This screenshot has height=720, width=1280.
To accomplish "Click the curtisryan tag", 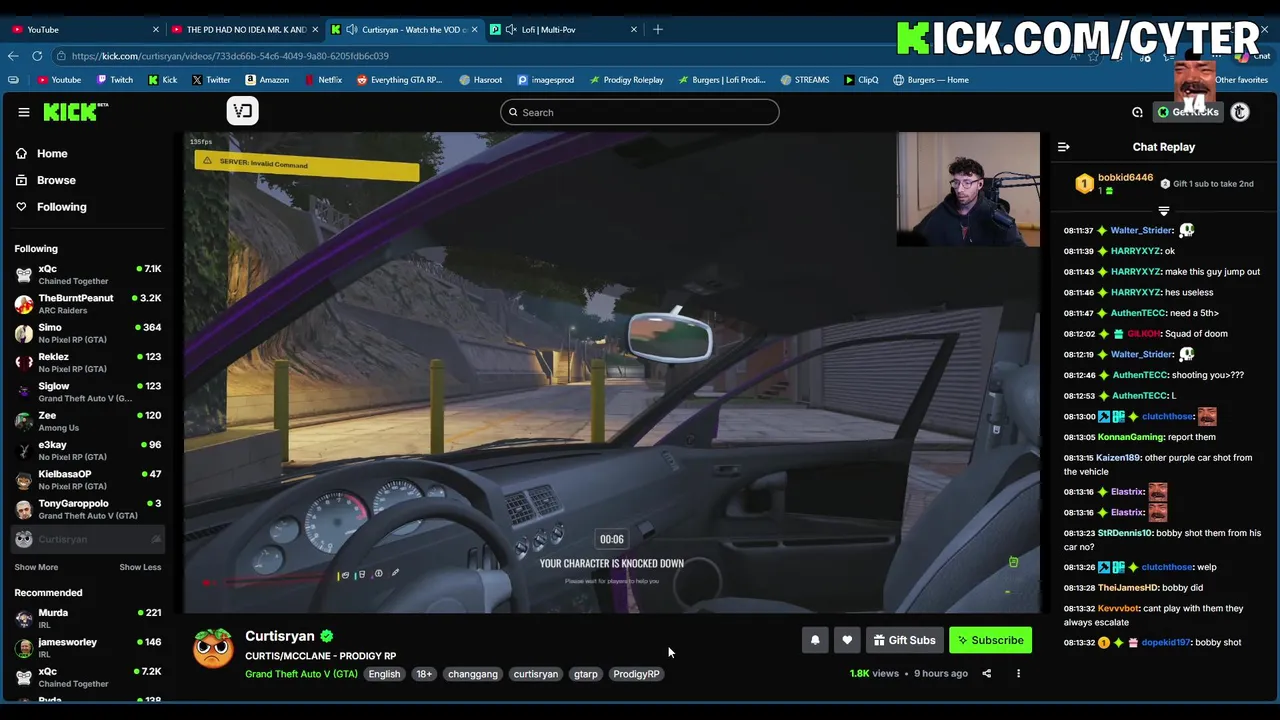I will (536, 674).
